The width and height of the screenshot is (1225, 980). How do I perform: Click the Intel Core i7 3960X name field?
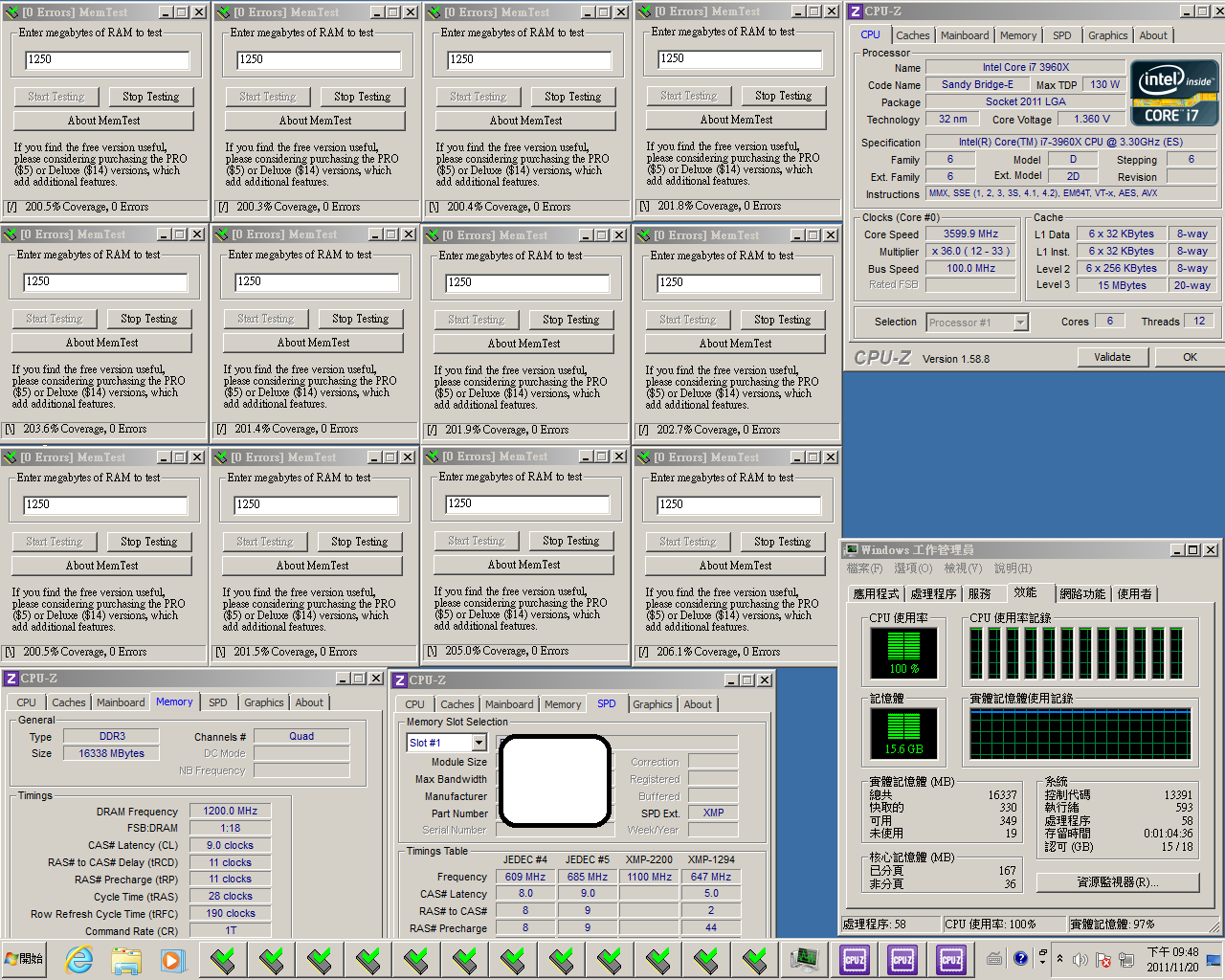pyautogui.click(x=1025, y=67)
